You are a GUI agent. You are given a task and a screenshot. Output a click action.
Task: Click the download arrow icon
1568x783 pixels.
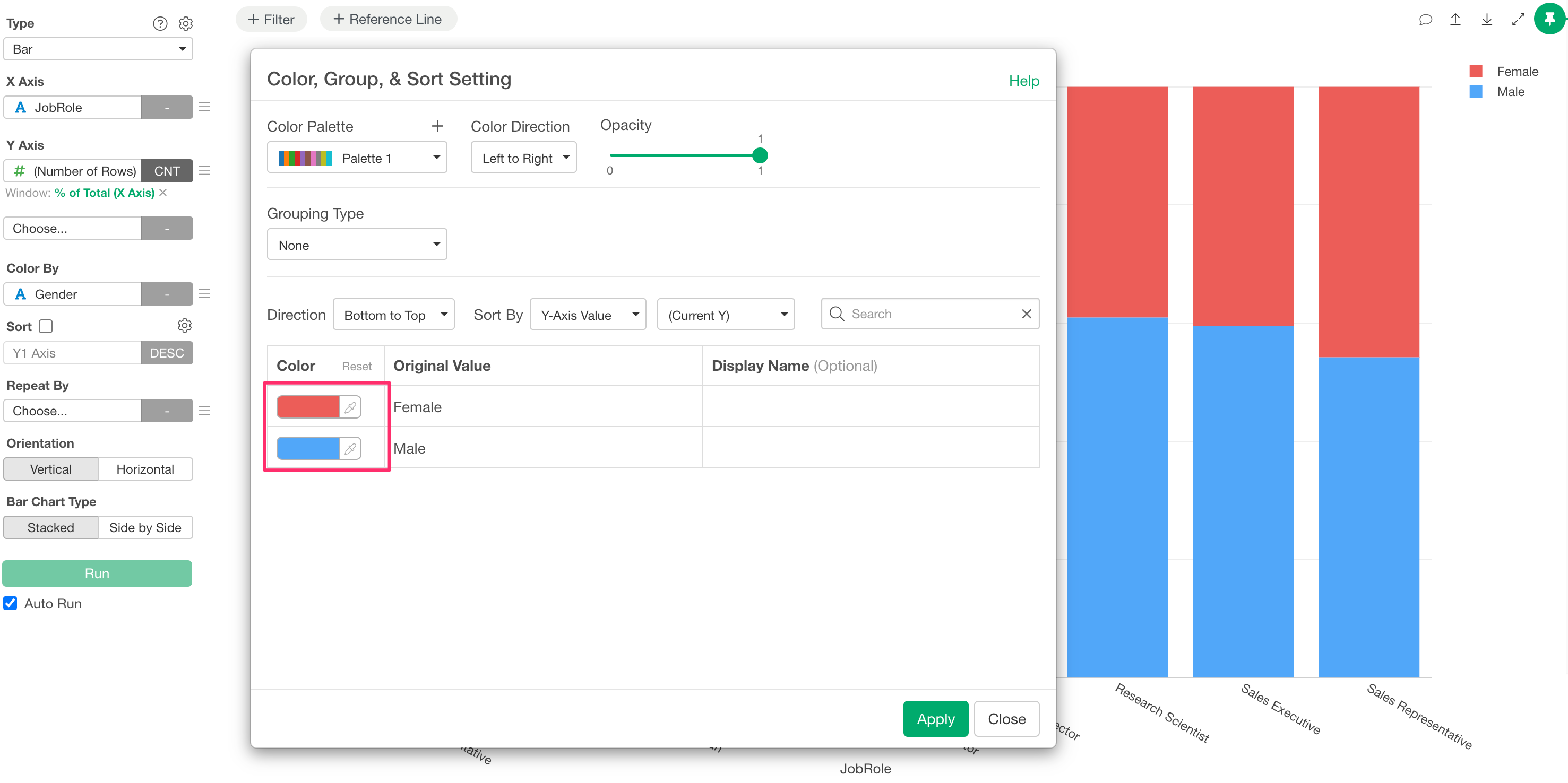(x=1486, y=20)
